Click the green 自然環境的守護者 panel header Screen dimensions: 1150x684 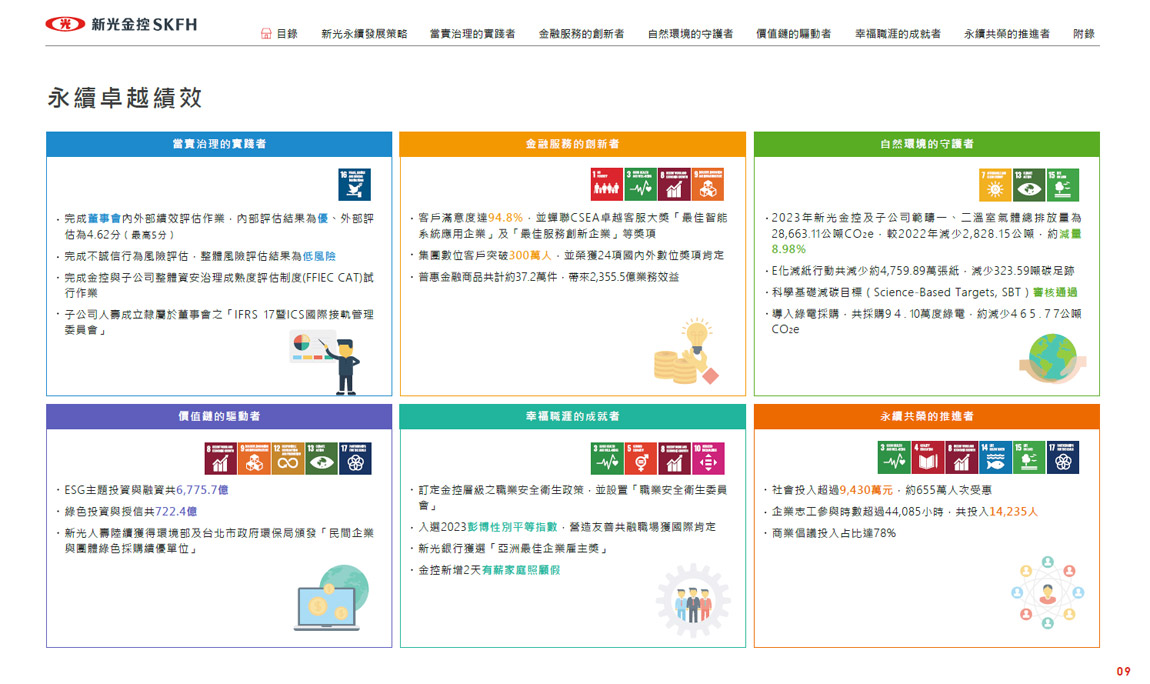tap(926, 144)
